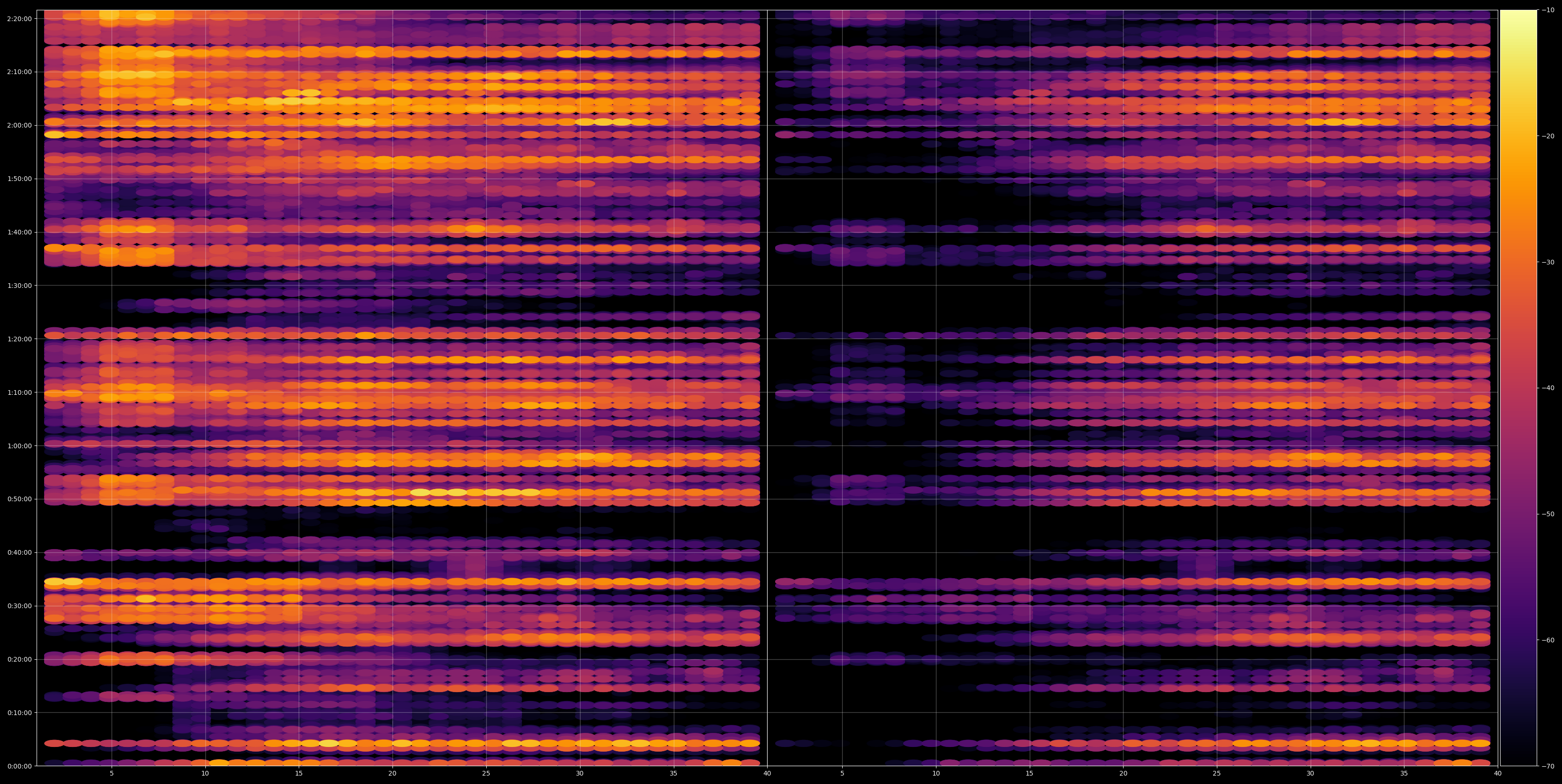Select the −20 colorbar tick label
Image resolution: width=1562 pixels, height=784 pixels.
point(1548,136)
